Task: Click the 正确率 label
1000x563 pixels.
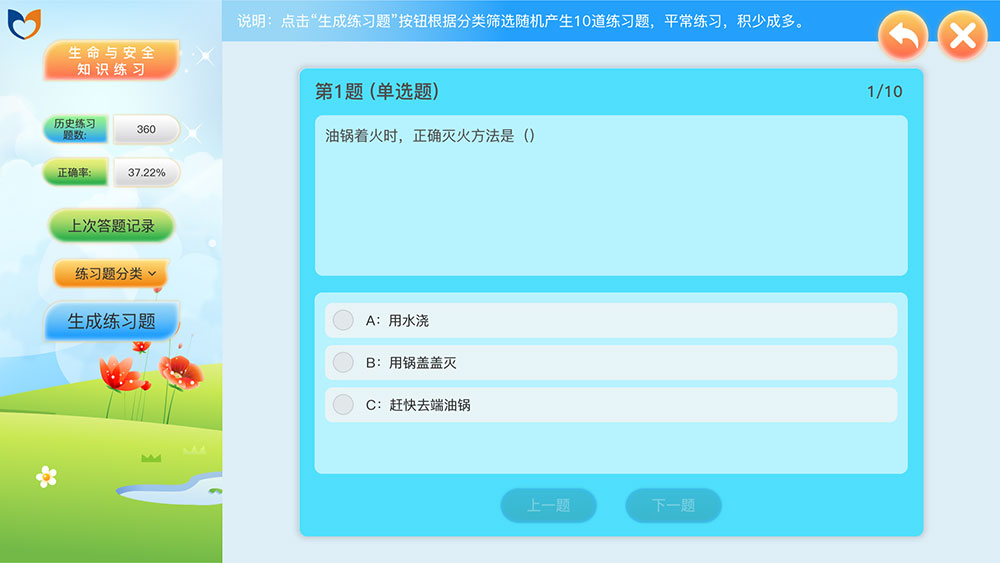Action: pyautogui.click(x=75, y=172)
